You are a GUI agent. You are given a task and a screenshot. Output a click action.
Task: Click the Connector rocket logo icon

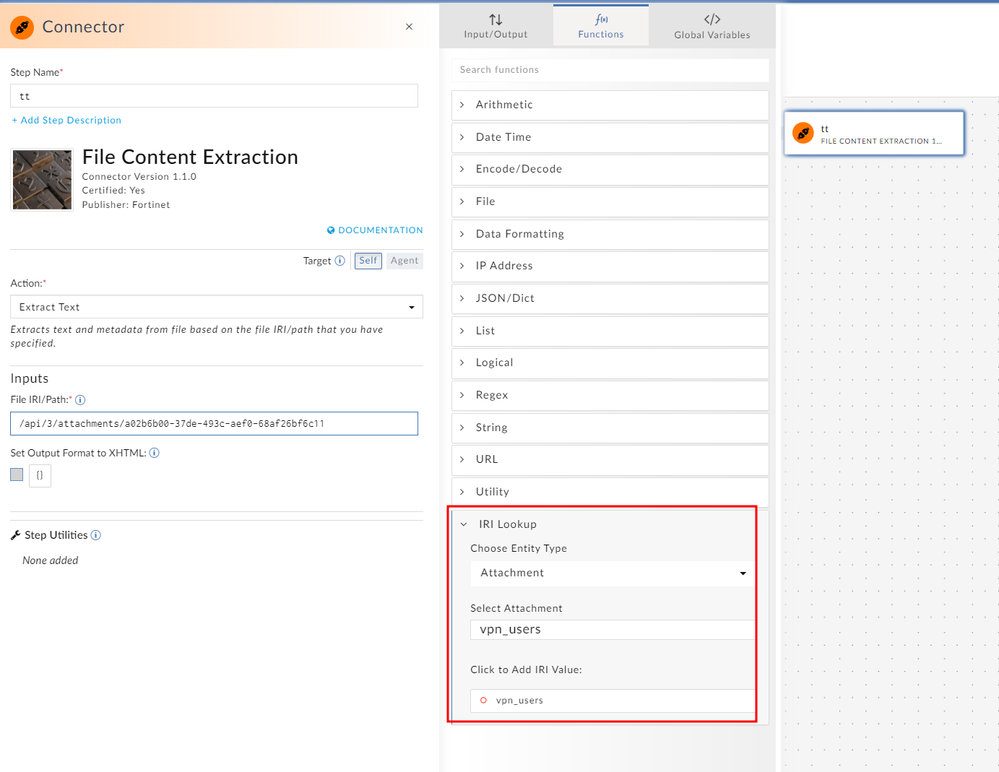click(22, 27)
